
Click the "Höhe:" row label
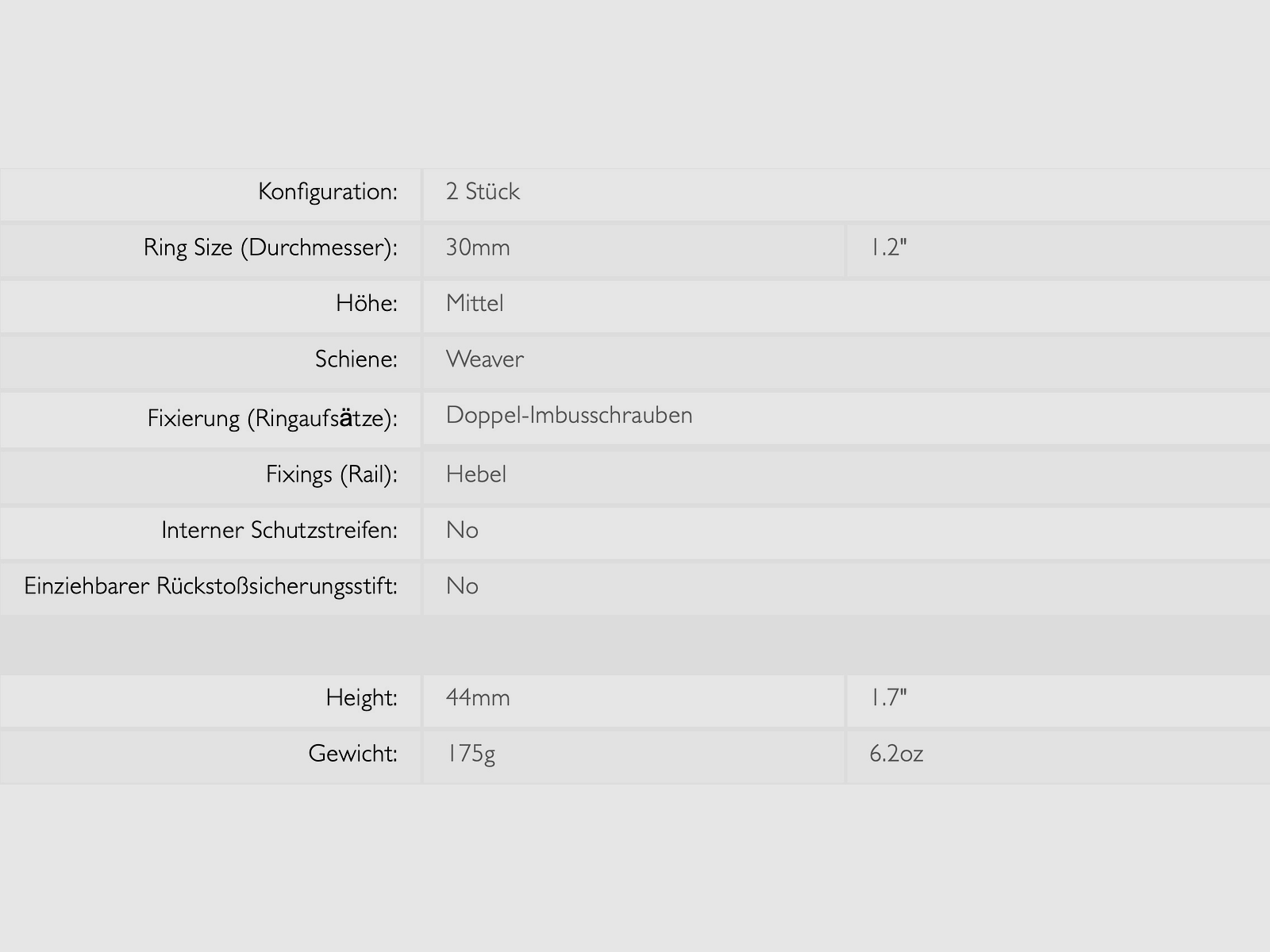click(366, 304)
